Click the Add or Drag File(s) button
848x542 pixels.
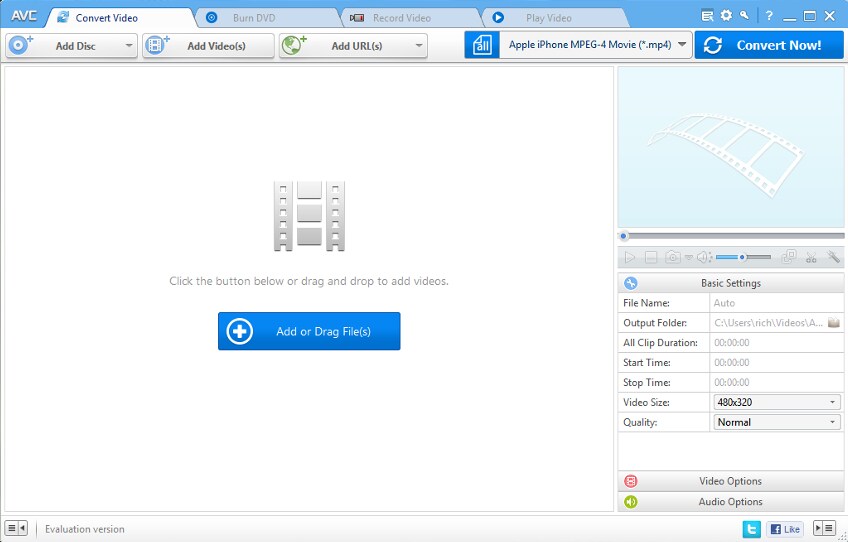(309, 331)
